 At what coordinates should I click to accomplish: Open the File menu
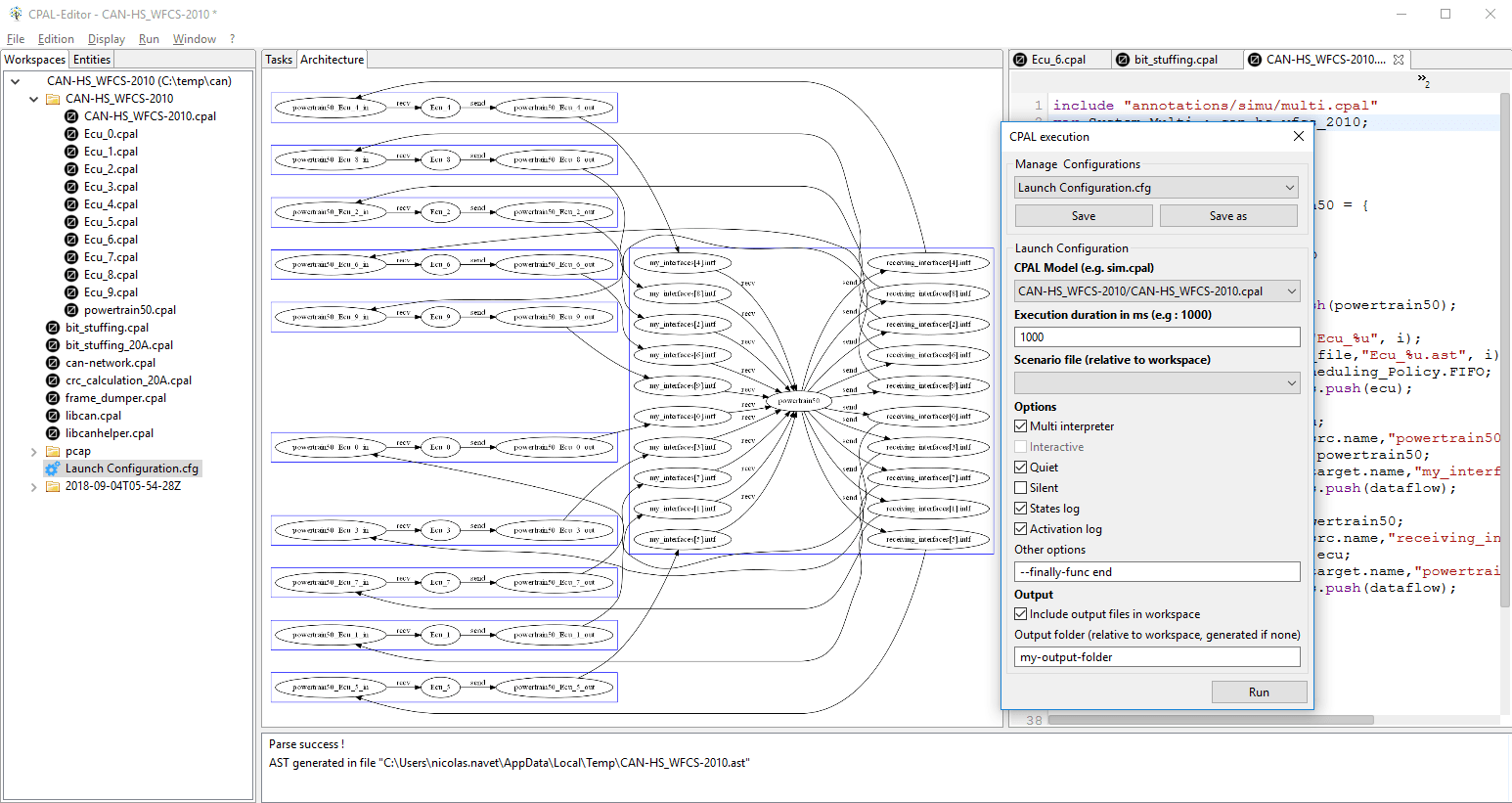[x=16, y=39]
